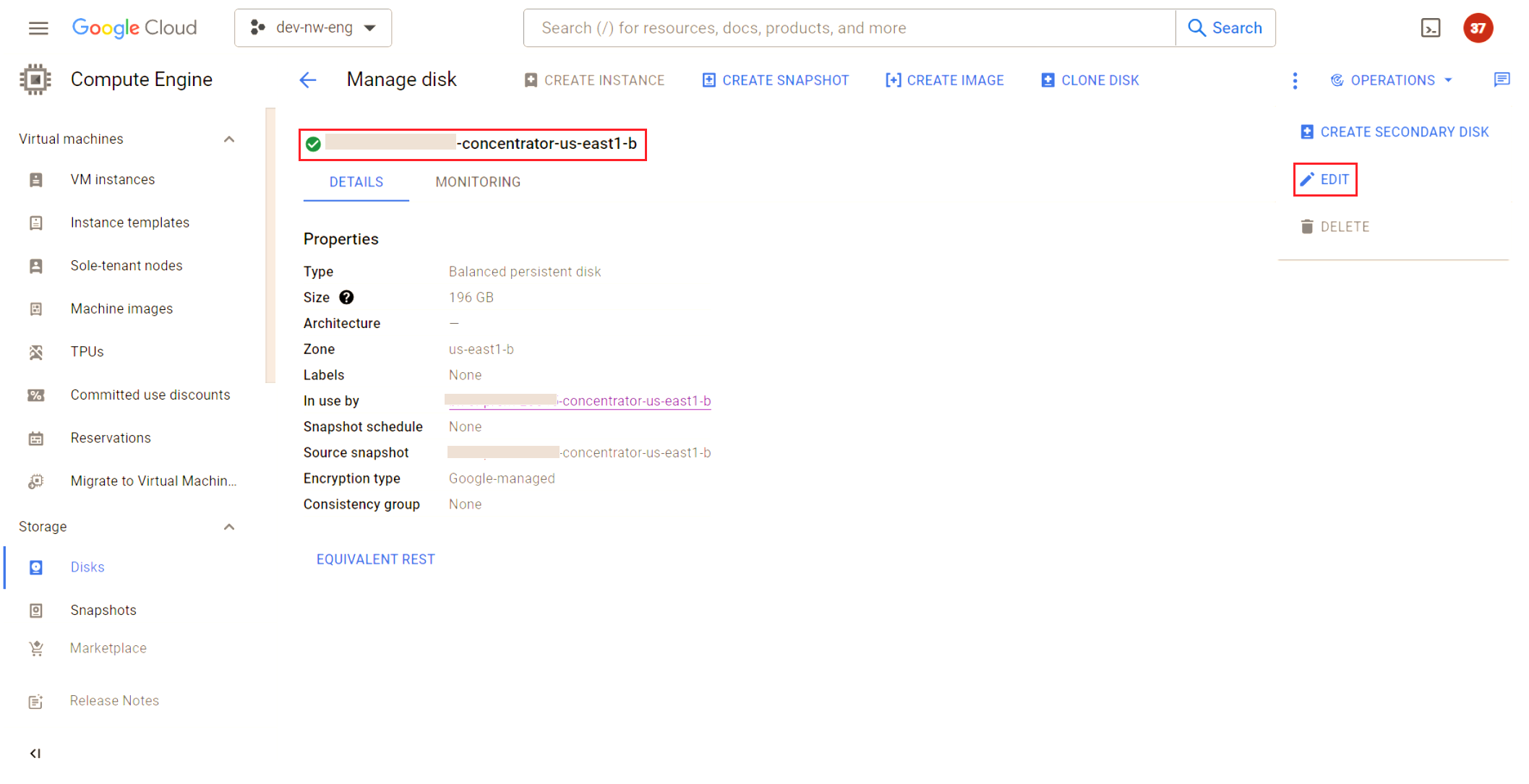Click Create Snapshot in the toolbar
Image resolution: width=1529 pixels, height=784 pixels.
(x=776, y=80)
